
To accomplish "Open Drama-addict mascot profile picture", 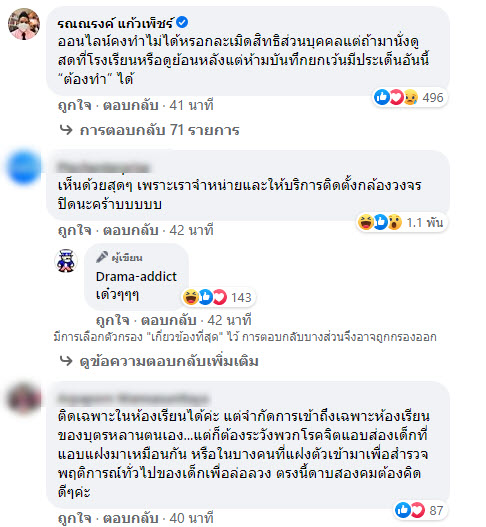I will pos(66,261).
